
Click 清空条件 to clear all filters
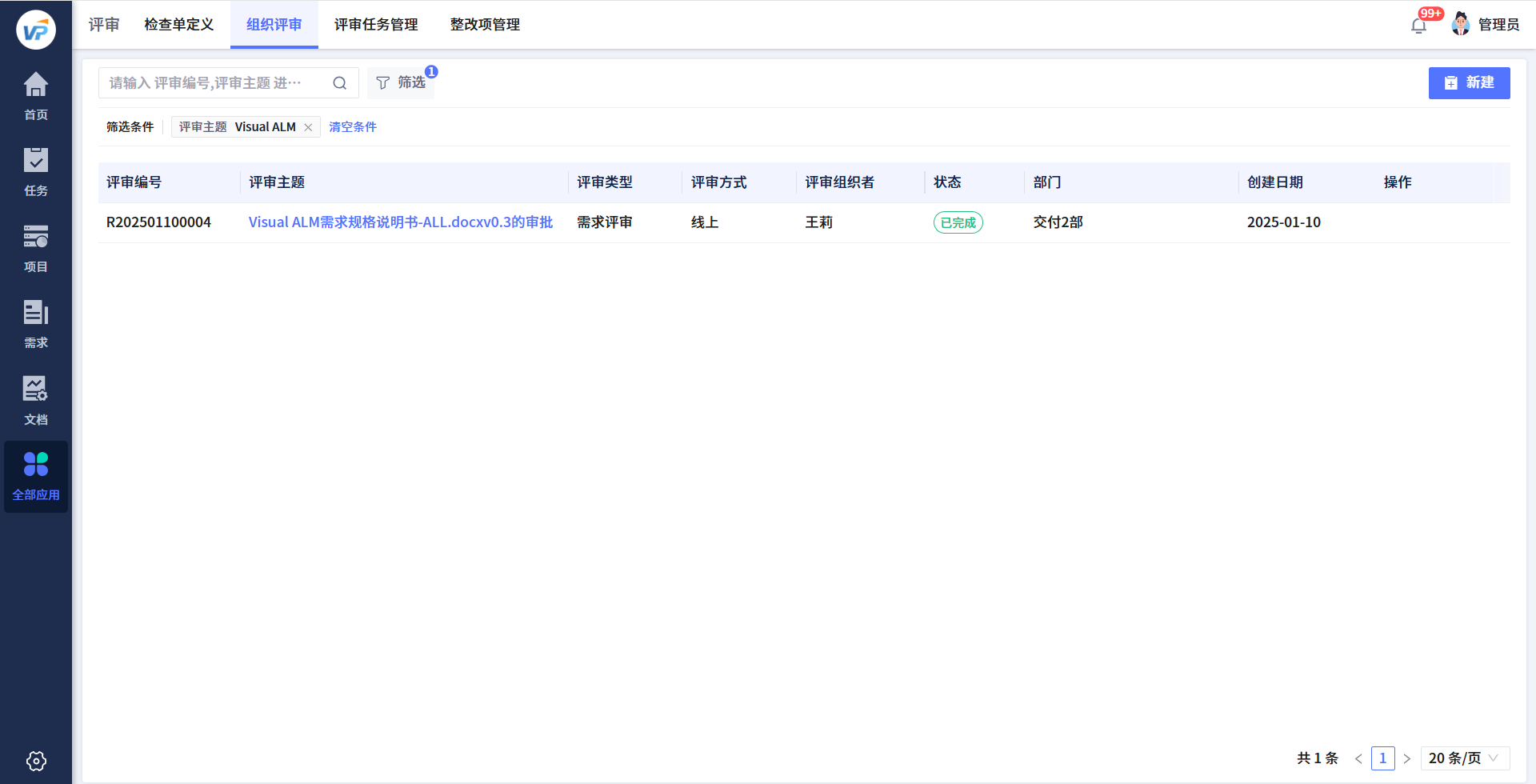(x=352, y=126)
